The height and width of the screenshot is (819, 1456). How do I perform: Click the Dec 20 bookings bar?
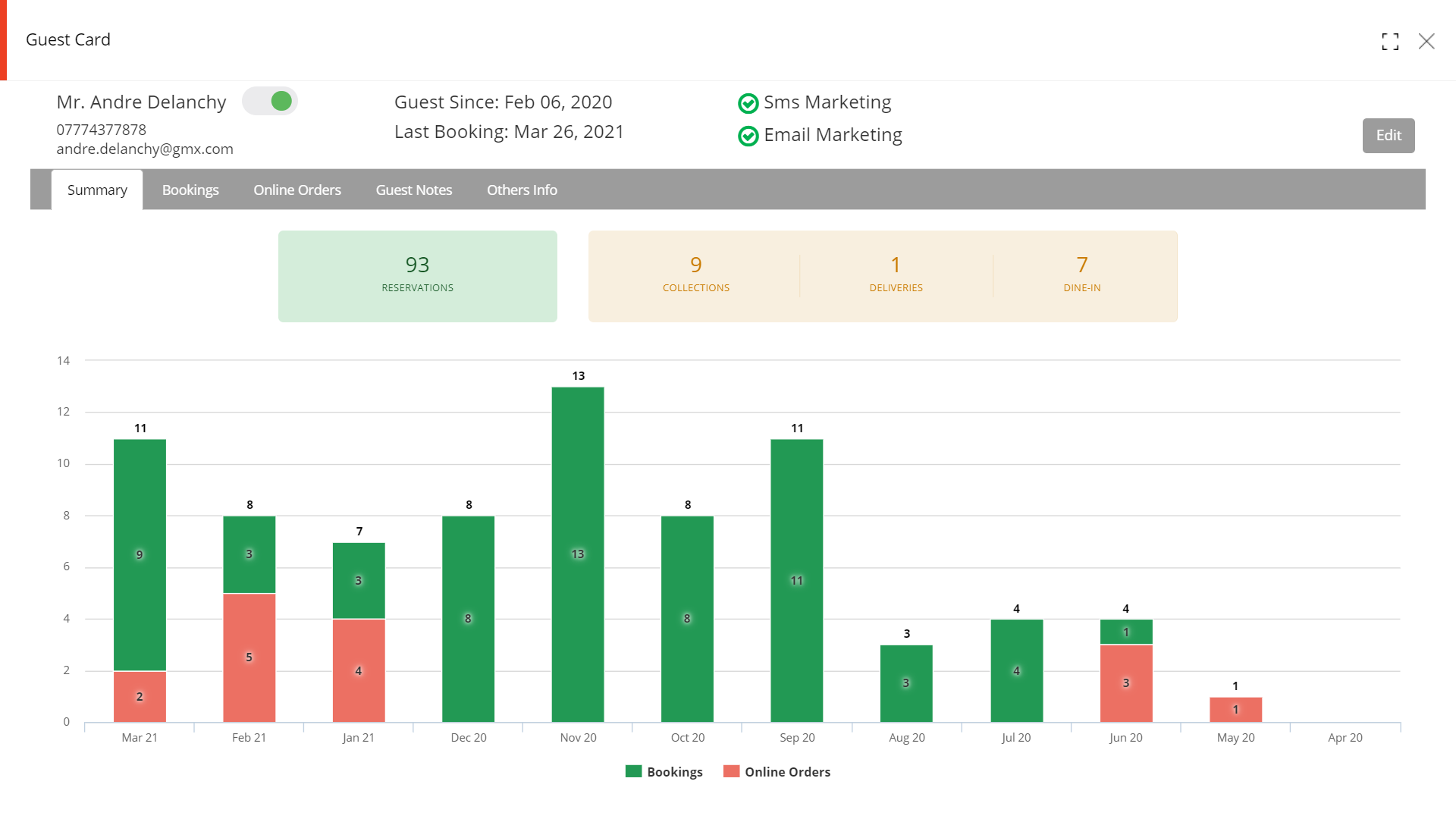pos(468,619)
